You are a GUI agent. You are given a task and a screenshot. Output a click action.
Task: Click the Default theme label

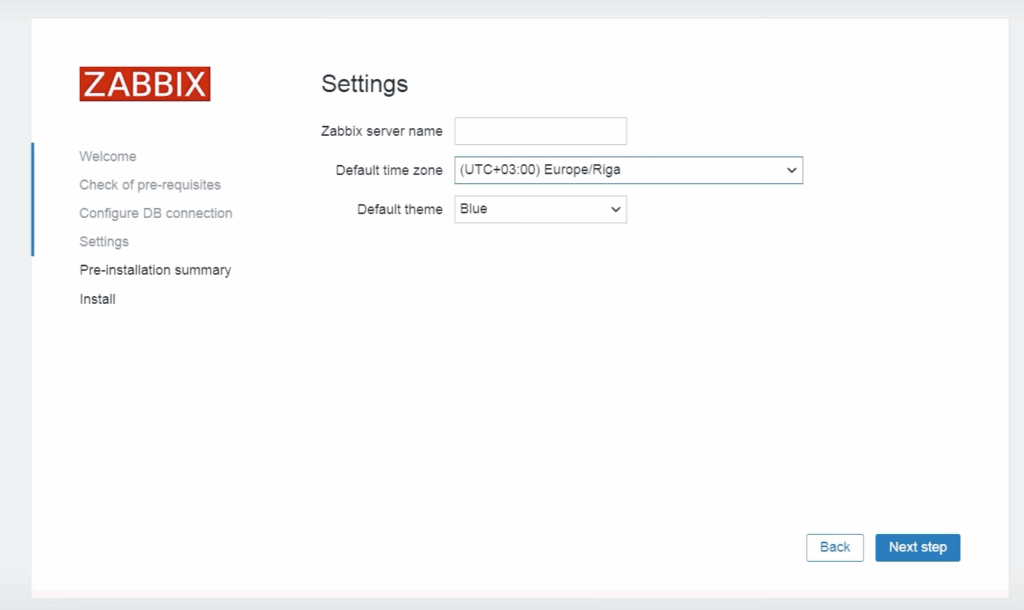click(x=400, y=210)
